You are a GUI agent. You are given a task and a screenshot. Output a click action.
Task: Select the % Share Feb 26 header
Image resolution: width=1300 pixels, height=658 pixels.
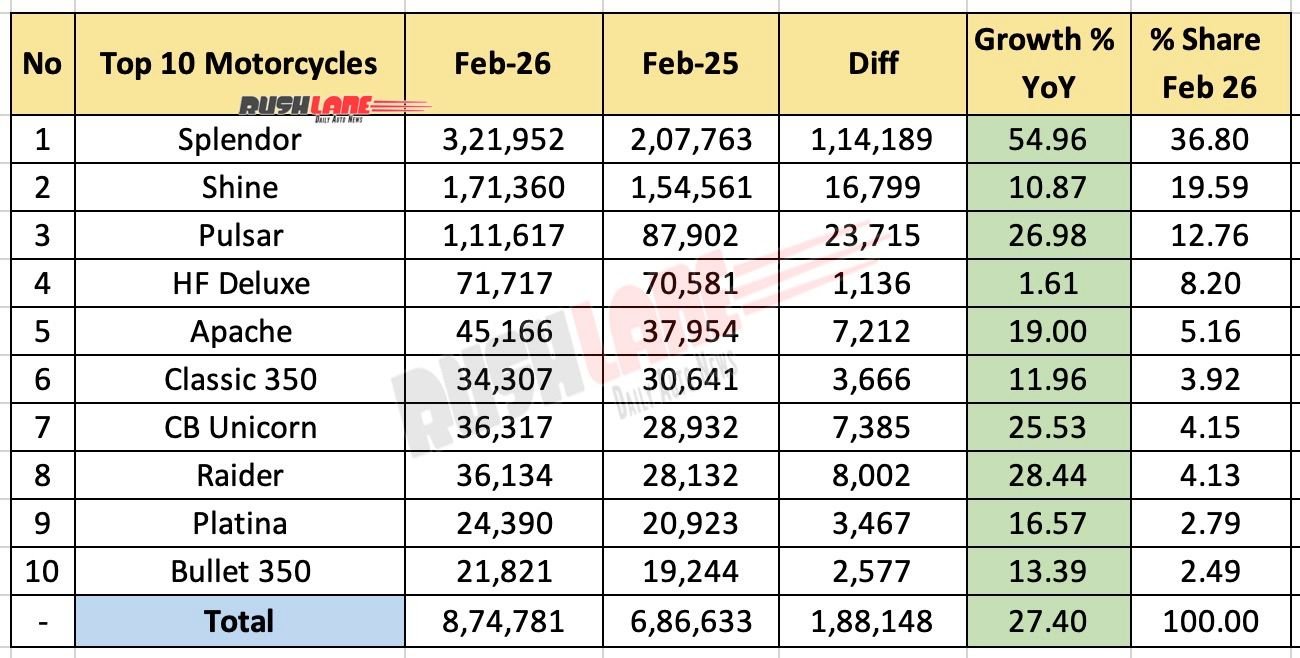(x=1209, y=64)
